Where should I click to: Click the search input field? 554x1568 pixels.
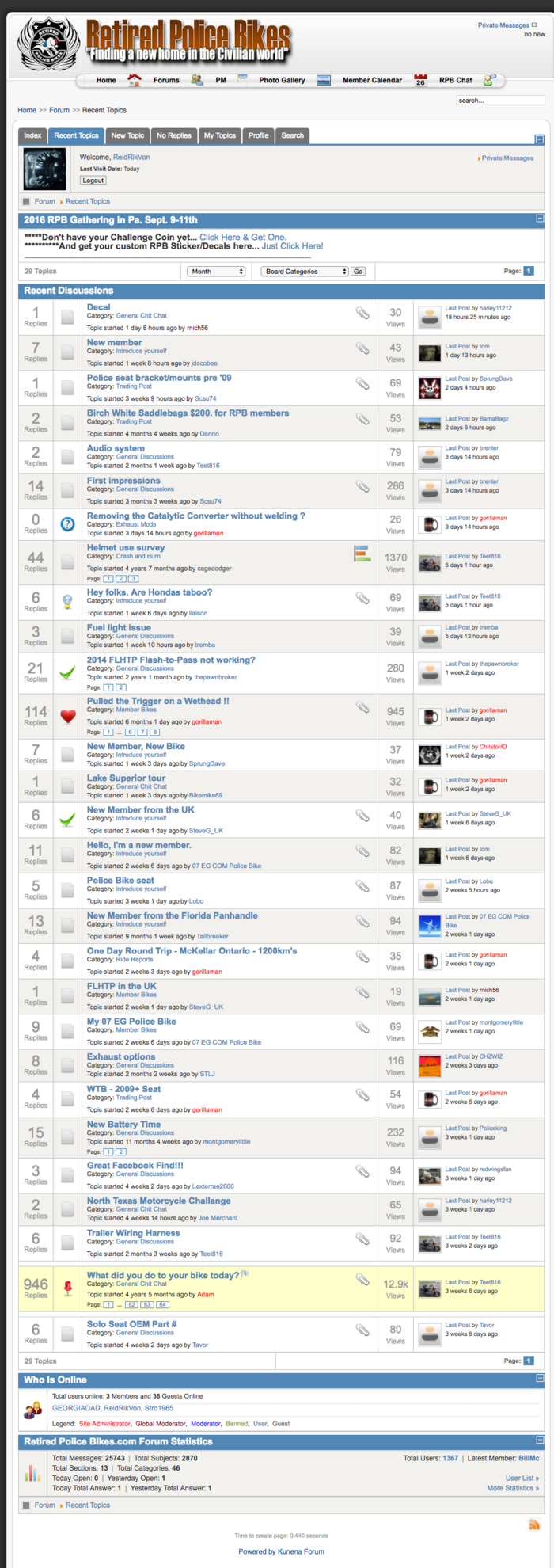[500, 101]
